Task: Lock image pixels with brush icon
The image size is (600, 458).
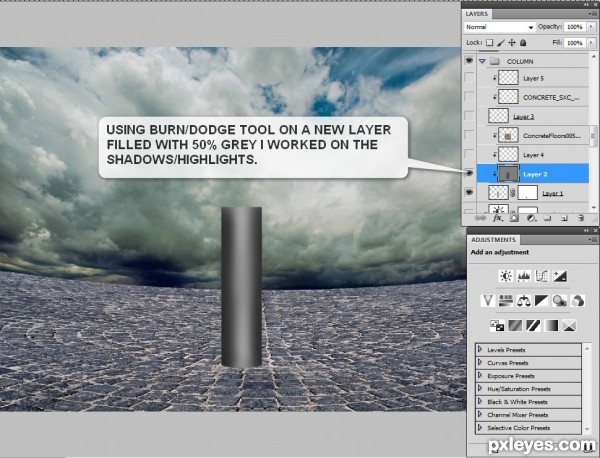Action: [x=501, y=42]
